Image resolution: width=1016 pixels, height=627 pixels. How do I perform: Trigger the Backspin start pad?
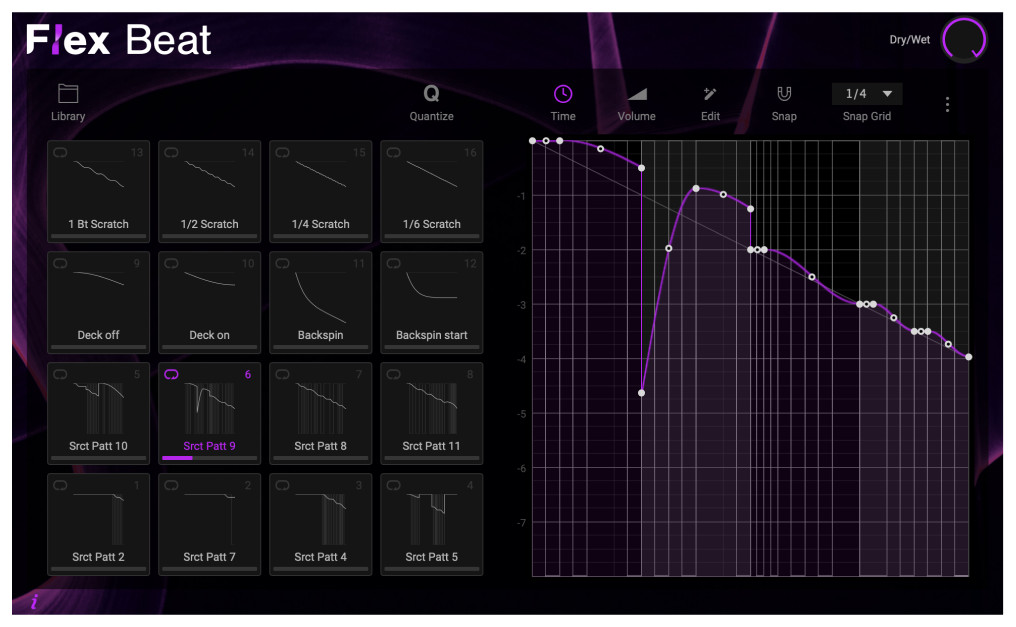click(x=431, y=298)
